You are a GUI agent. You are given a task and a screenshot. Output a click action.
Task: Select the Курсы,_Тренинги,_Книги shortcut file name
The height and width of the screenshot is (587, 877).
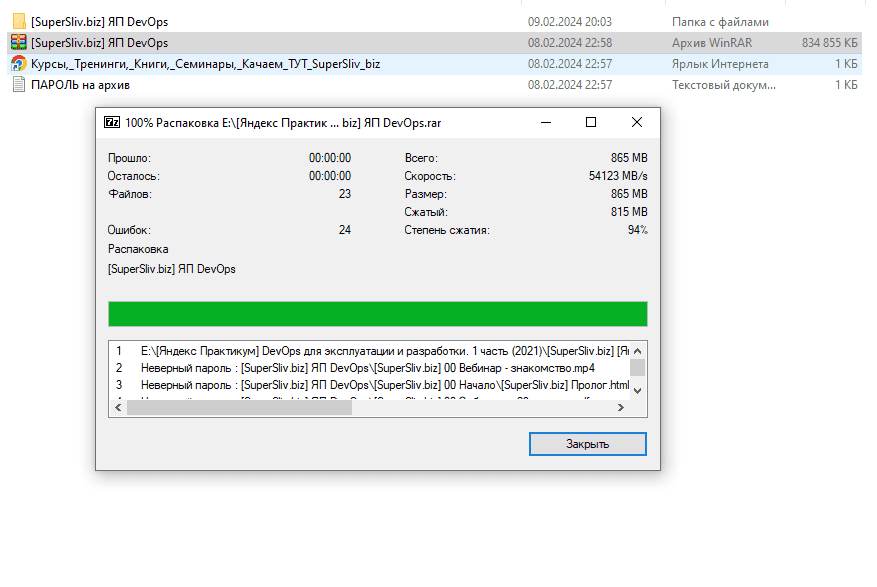tap(205, 64)
